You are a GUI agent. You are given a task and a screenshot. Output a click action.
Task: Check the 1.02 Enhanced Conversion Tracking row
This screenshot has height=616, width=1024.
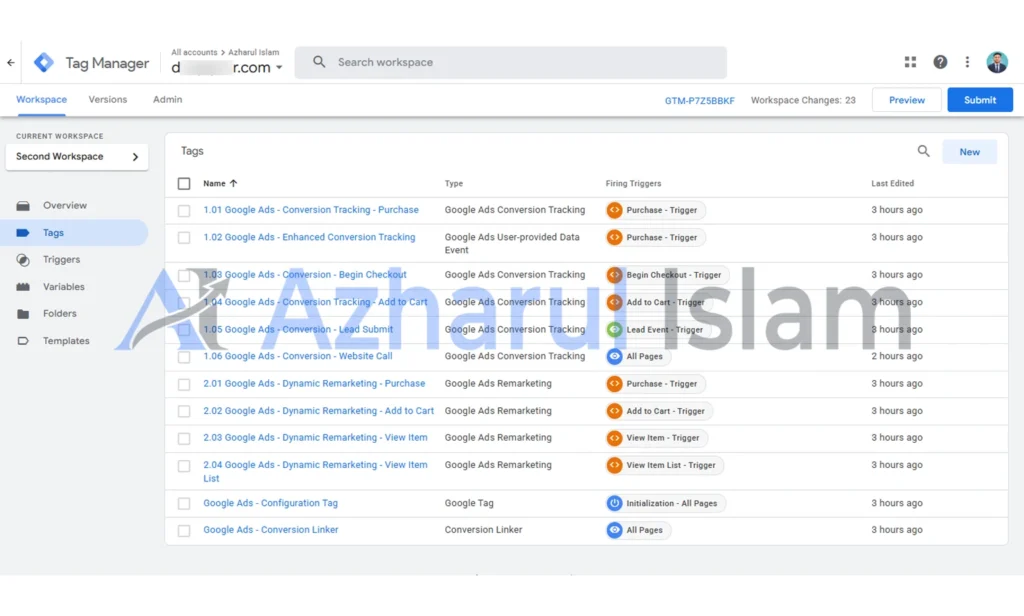(184, 238)
